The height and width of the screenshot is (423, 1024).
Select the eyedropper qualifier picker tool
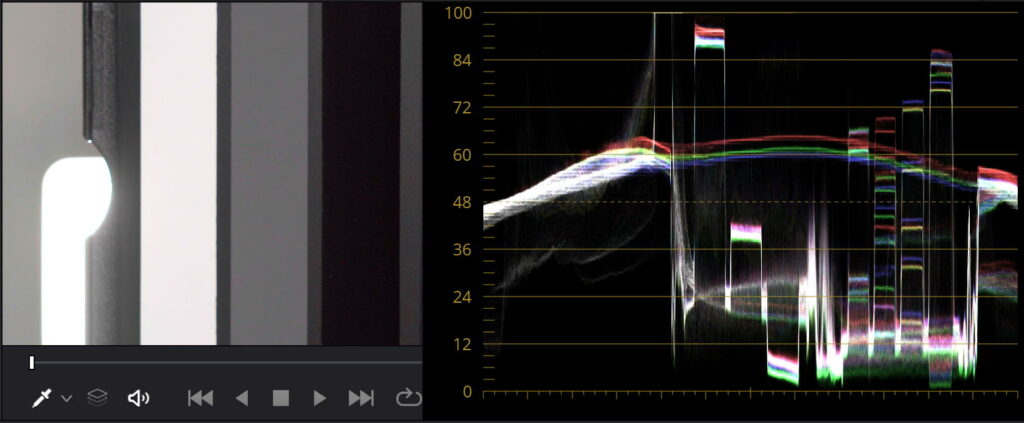pos(42,398)
